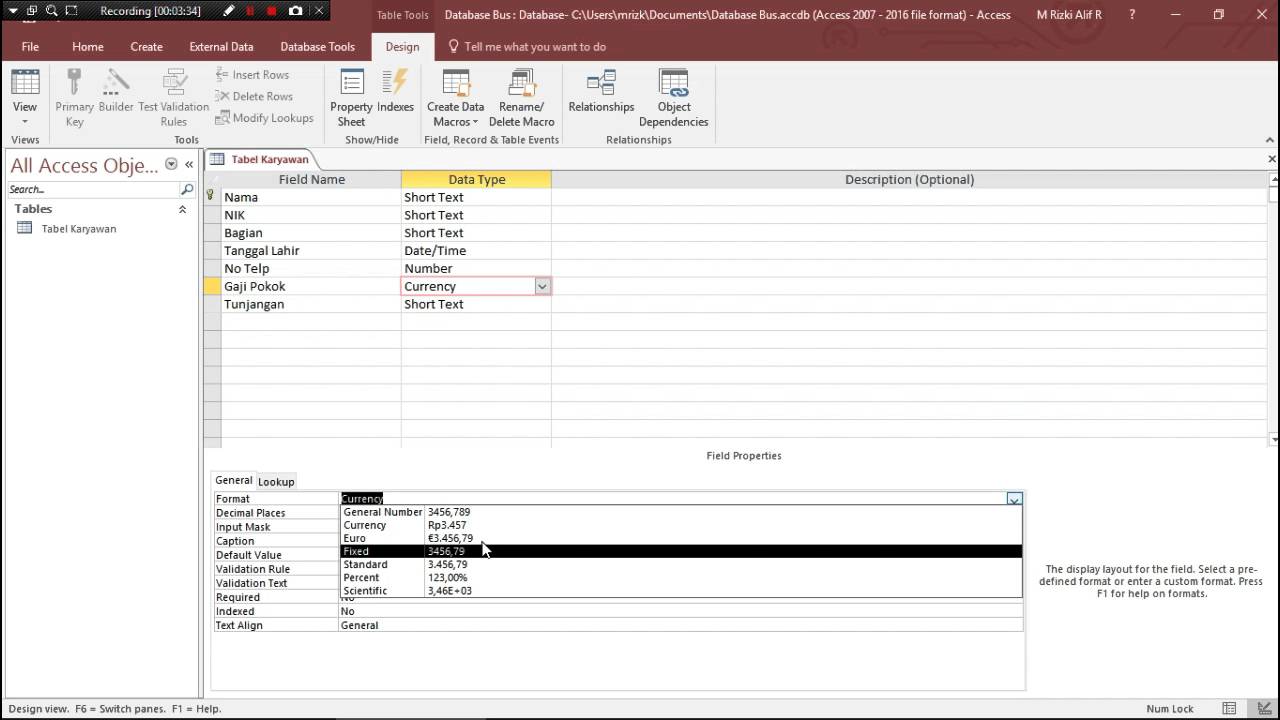Select the Bagian field name cell

click(x=311, y=233)
